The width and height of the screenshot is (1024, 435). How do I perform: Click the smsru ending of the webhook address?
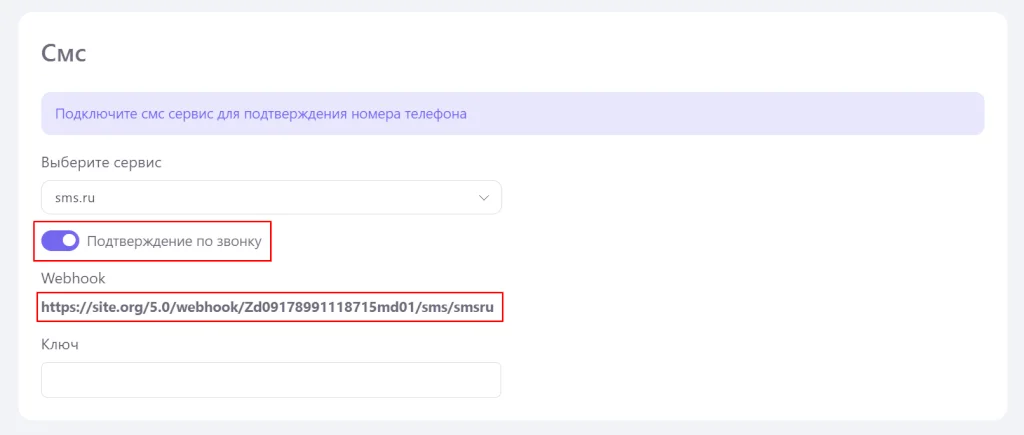coord(475,306)
